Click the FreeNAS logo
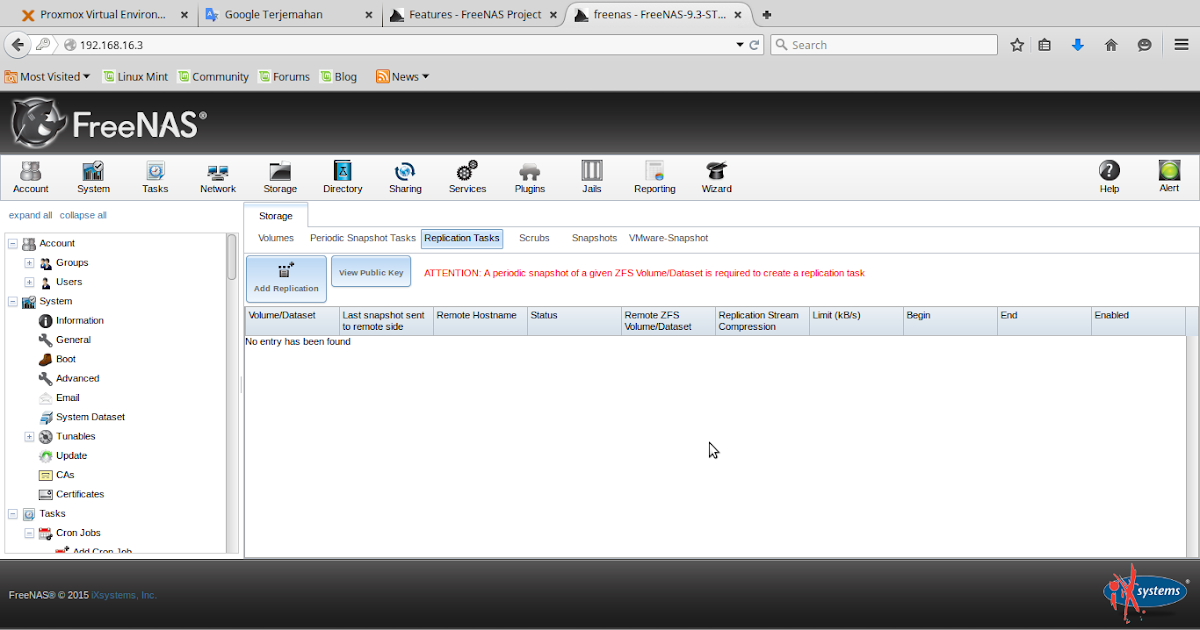Image resolution: width=1200 pixels, height=630 pixels. (108, 123)
